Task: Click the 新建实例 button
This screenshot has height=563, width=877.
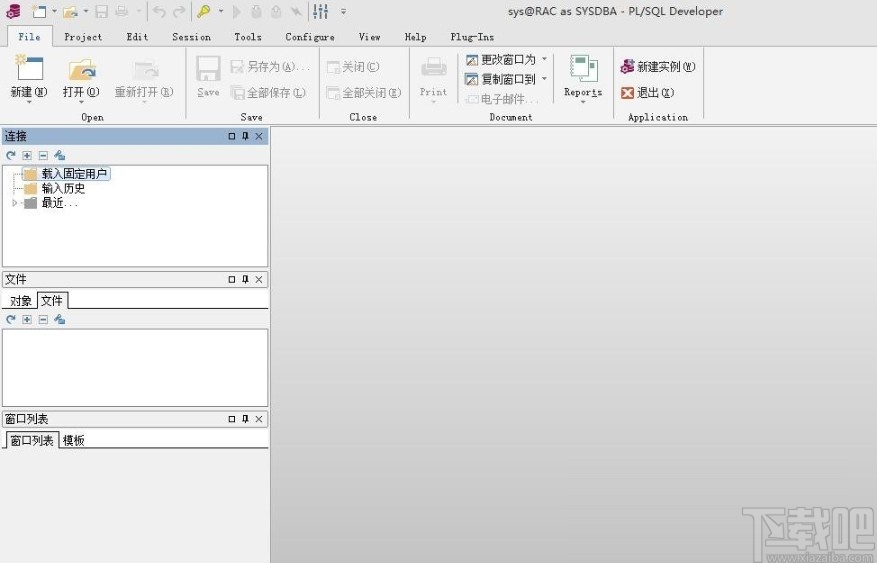Action: (x=657, y=67)
